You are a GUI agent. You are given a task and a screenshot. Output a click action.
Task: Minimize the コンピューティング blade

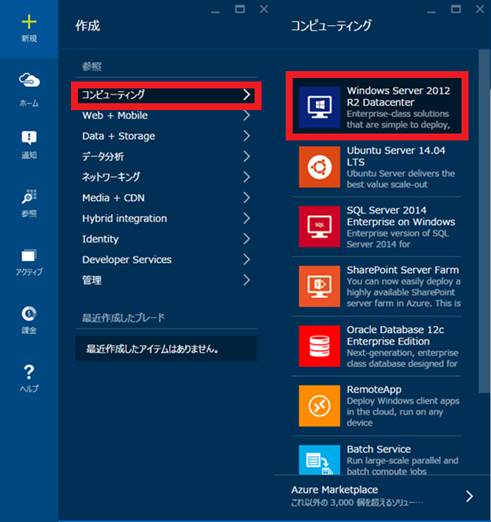[x=431, y=12]
